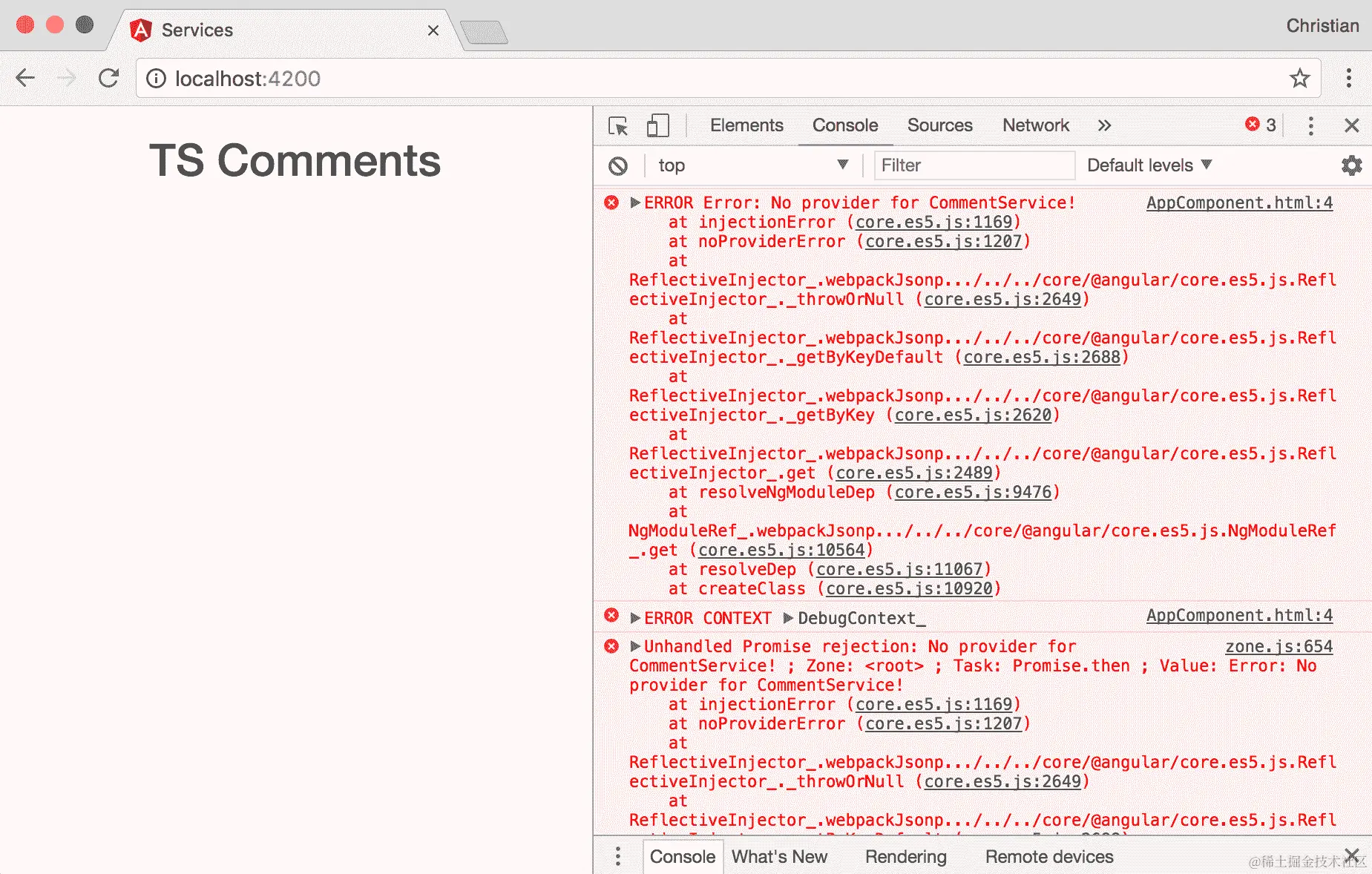
Task: Open the zone.js:654 source link
Action: (x=1279, y=646)
